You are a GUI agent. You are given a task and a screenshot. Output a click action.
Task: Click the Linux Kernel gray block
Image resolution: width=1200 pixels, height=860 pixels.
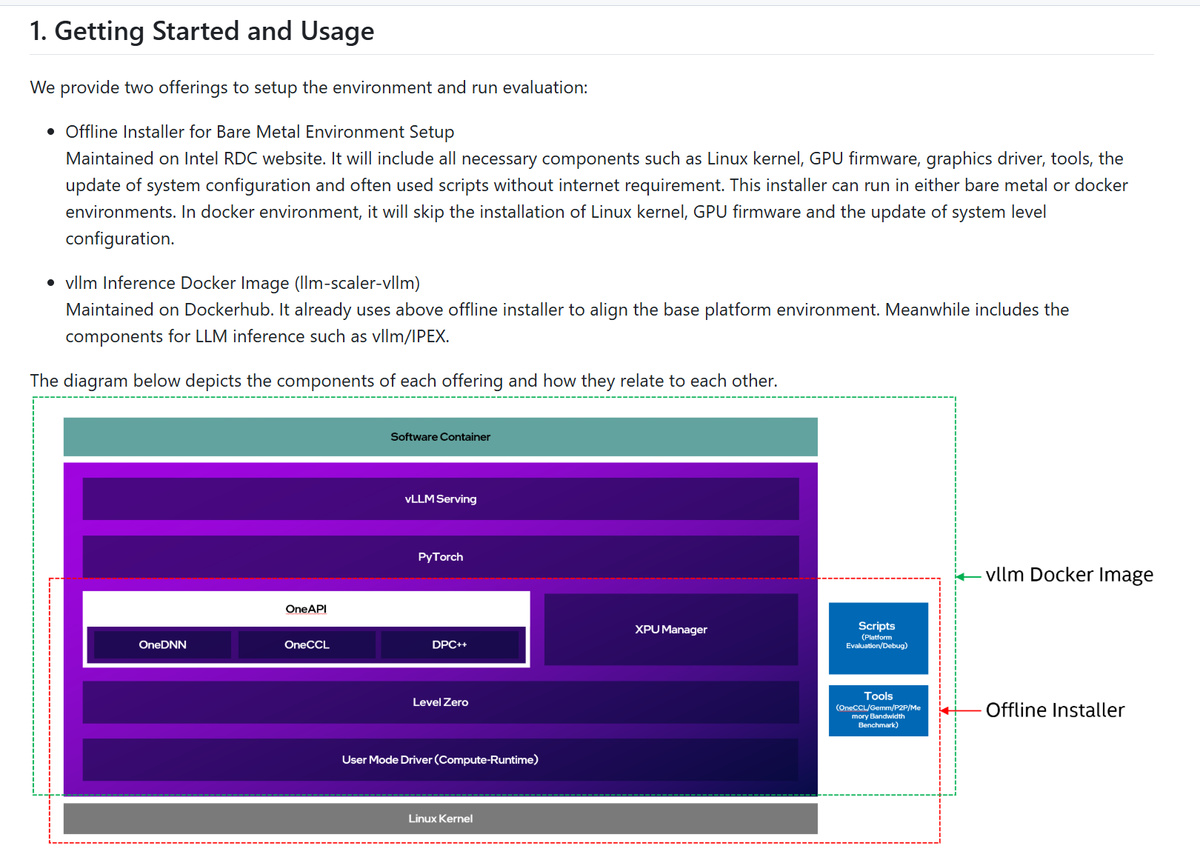440,818
